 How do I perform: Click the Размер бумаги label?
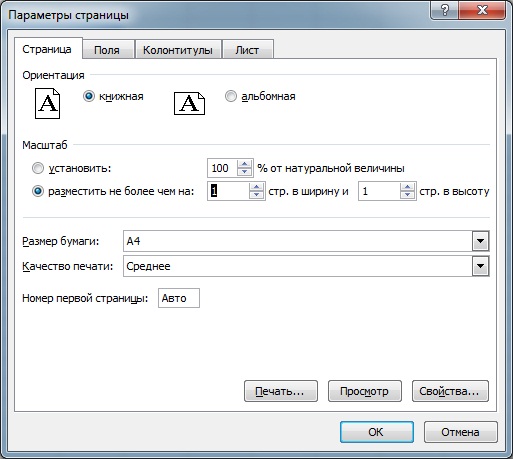(61, 241)
